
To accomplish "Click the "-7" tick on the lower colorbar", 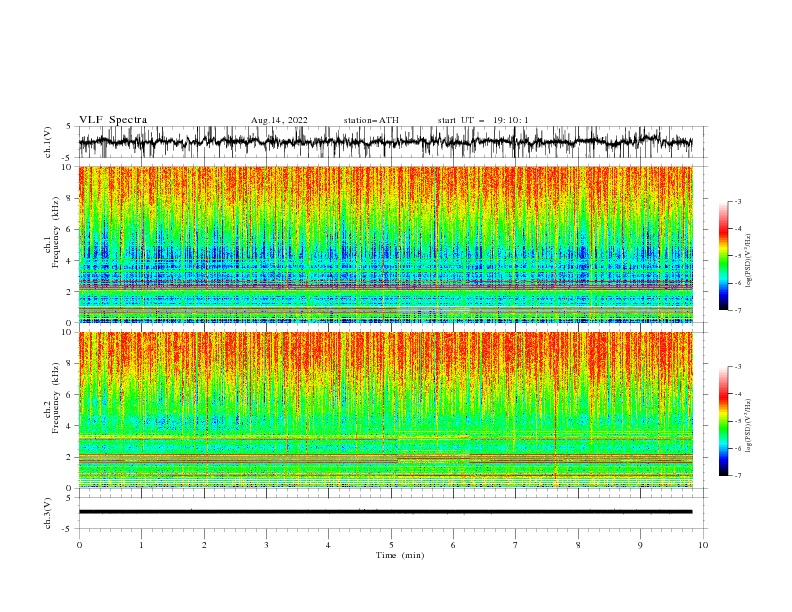I will pyautogui.click(x=738, y=476).
